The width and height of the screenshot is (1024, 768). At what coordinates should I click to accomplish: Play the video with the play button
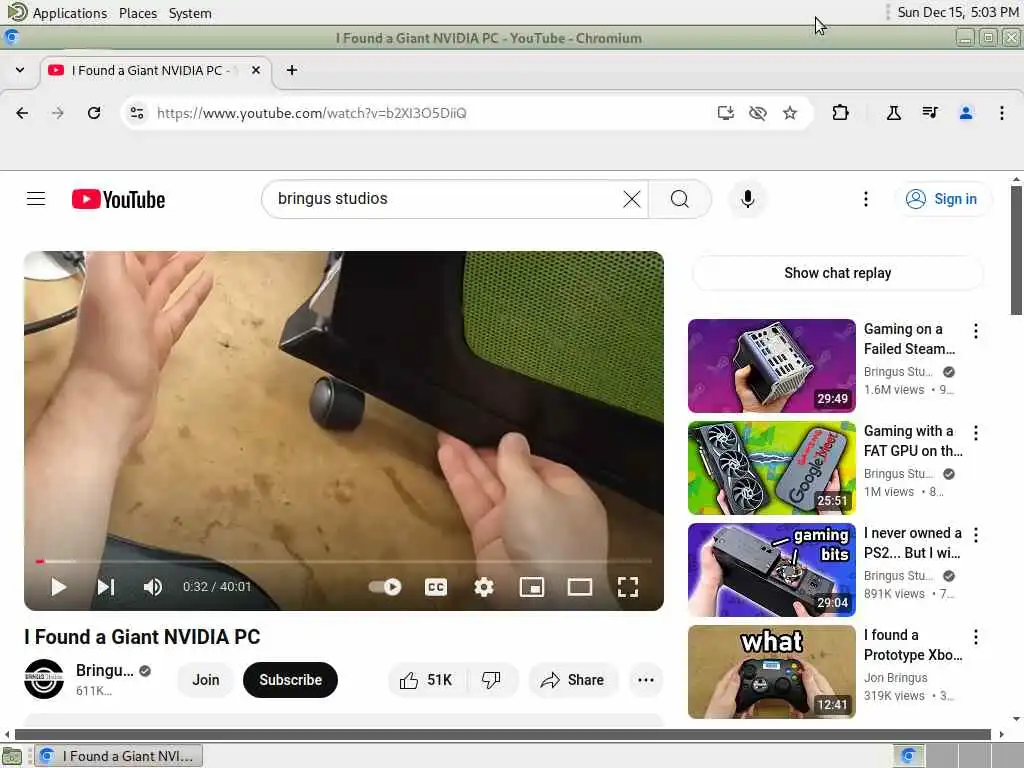[58, 587]
